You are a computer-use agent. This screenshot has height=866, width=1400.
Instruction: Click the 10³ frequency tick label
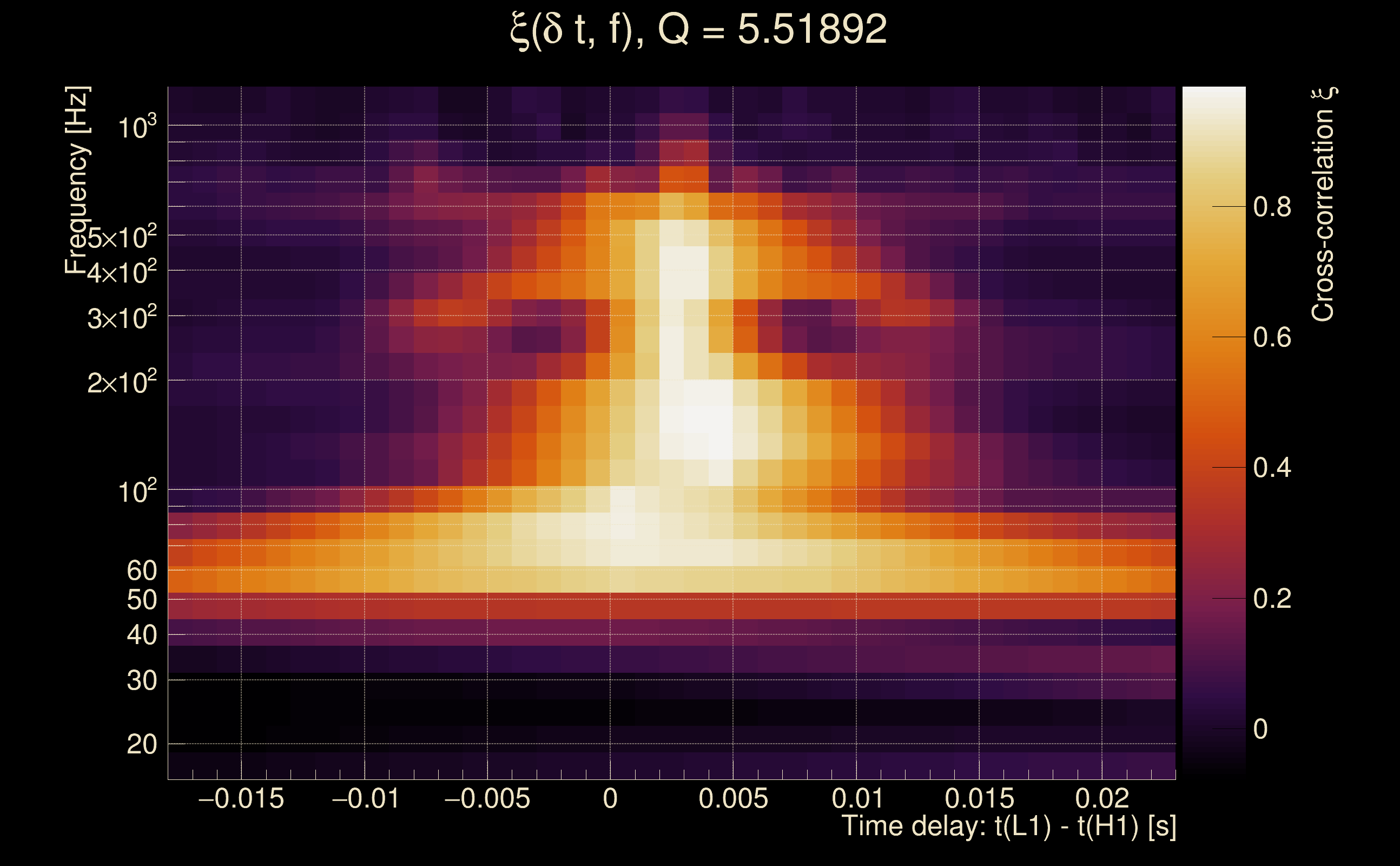(137, 127)
